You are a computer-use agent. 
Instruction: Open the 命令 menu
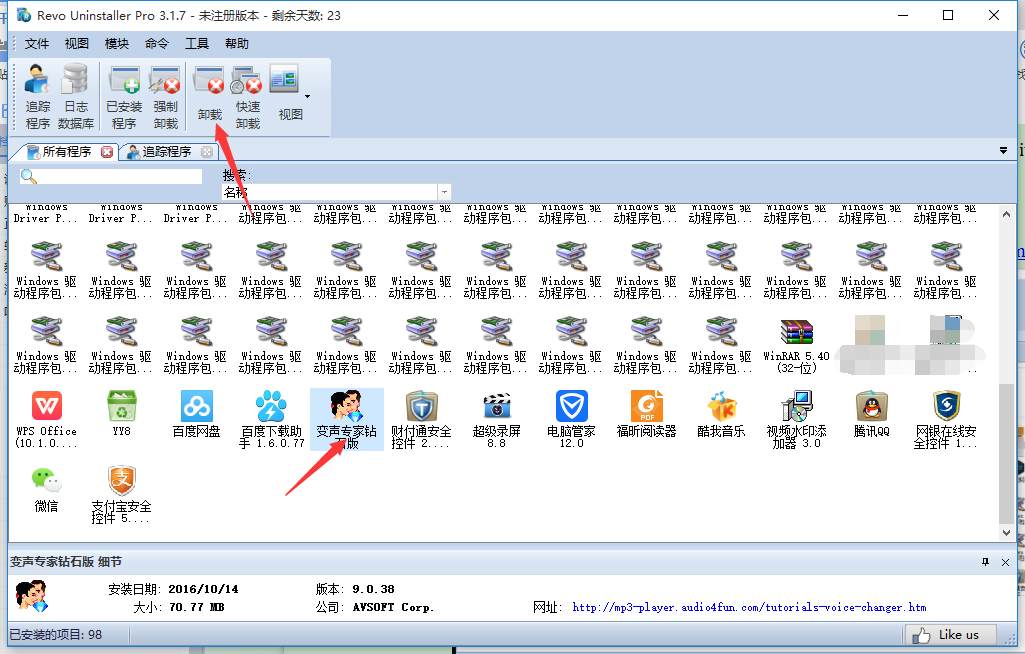tap(157, 44)
